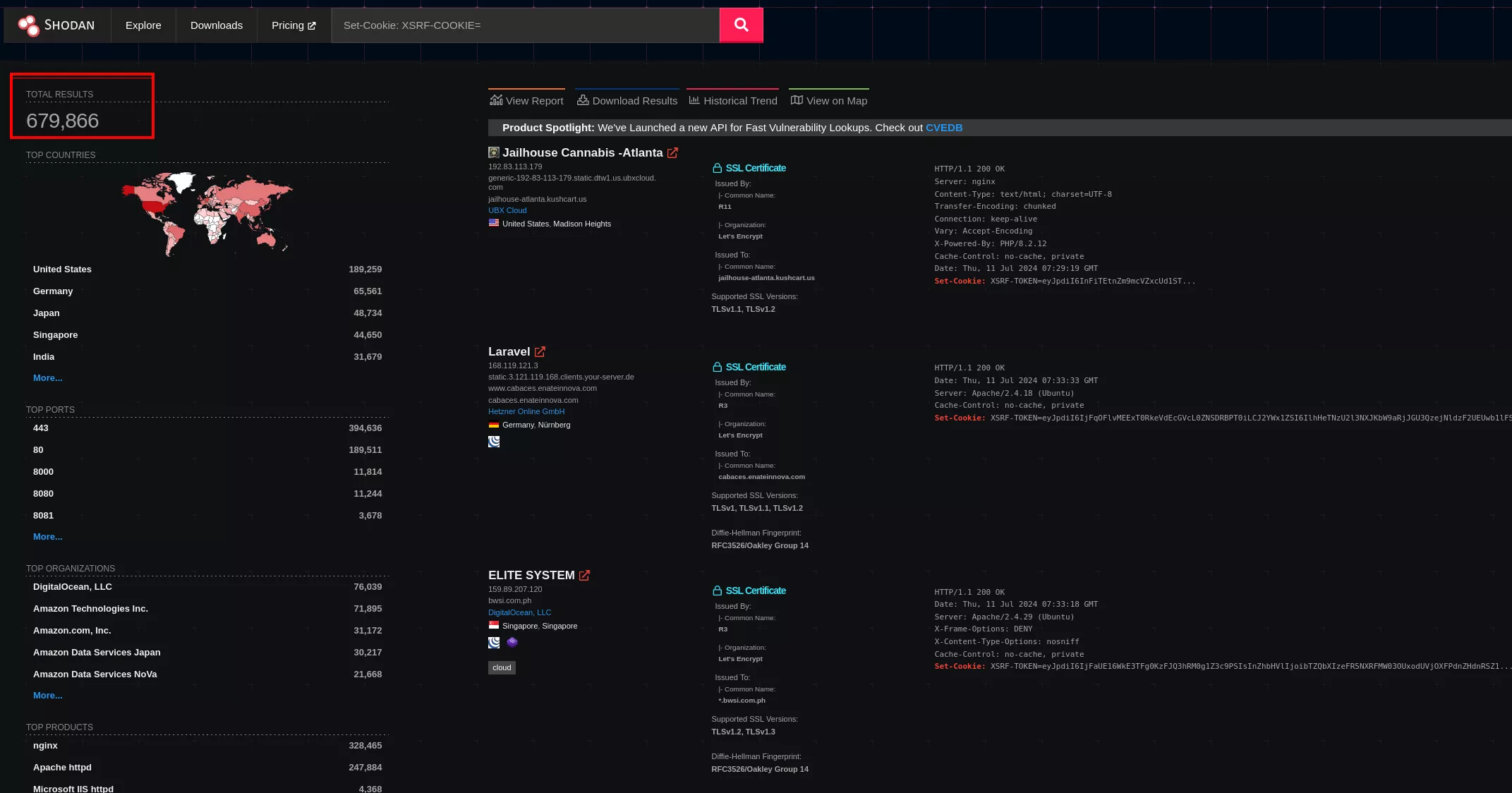Click Madison Heights city link
The width and height of the screenshot is (1512, 793).
click(x=582, y=224)
